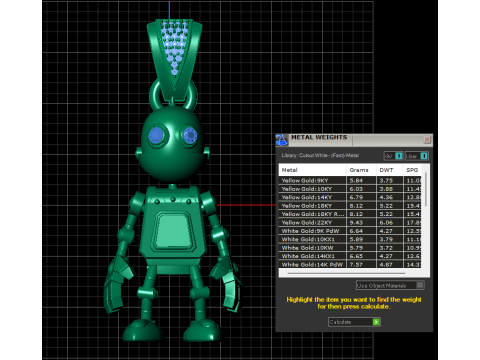The height and width of the screenshot is (360, 480).
Task: Click the 7.57 grams value
Action: tap(356, 264)
